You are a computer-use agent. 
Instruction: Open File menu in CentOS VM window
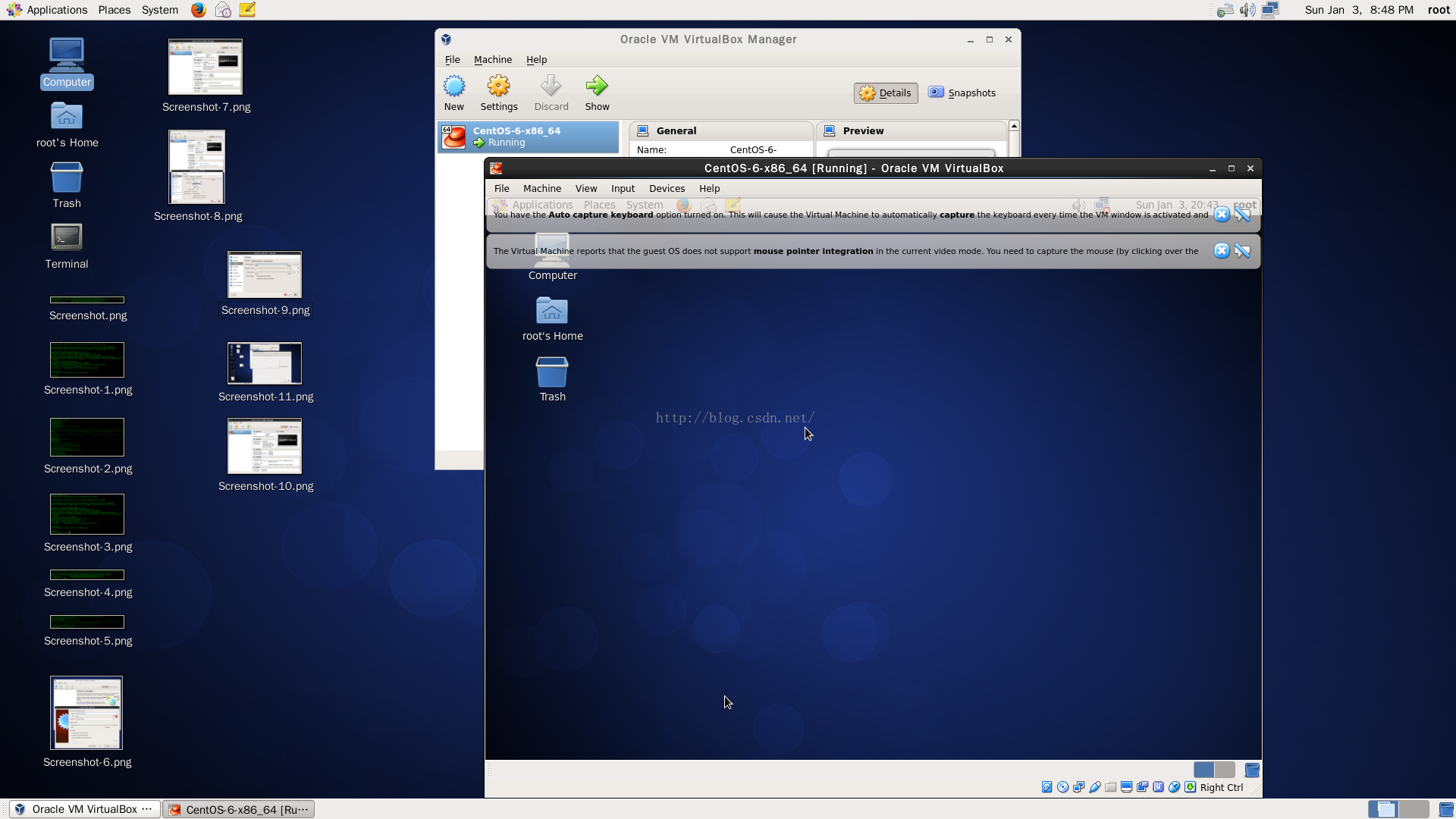tap(501, 188)
